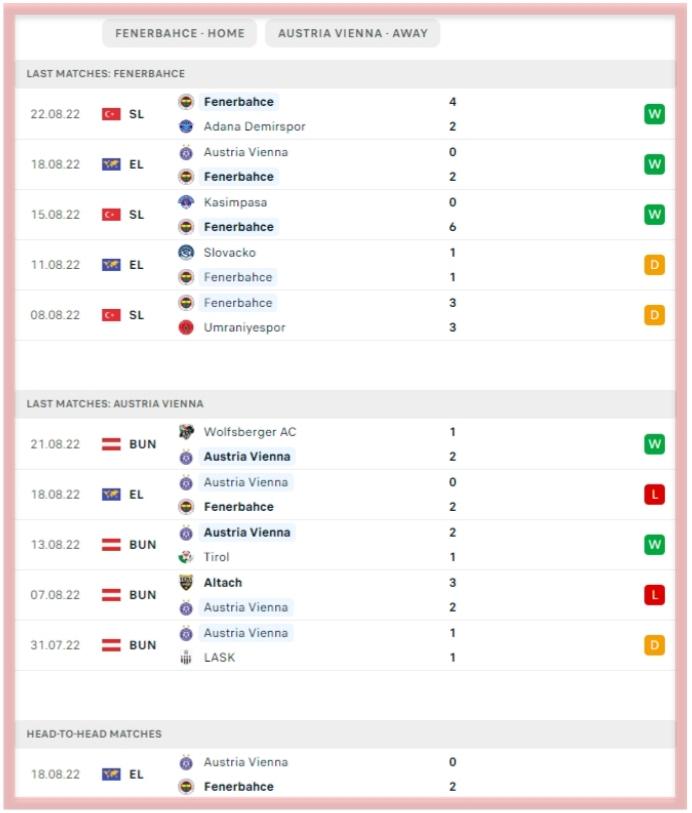The height and width of the screenshot is (813, 692).
Task: Click the Austrian flag on 13.08.22 row
Action: tap(111, 545)
